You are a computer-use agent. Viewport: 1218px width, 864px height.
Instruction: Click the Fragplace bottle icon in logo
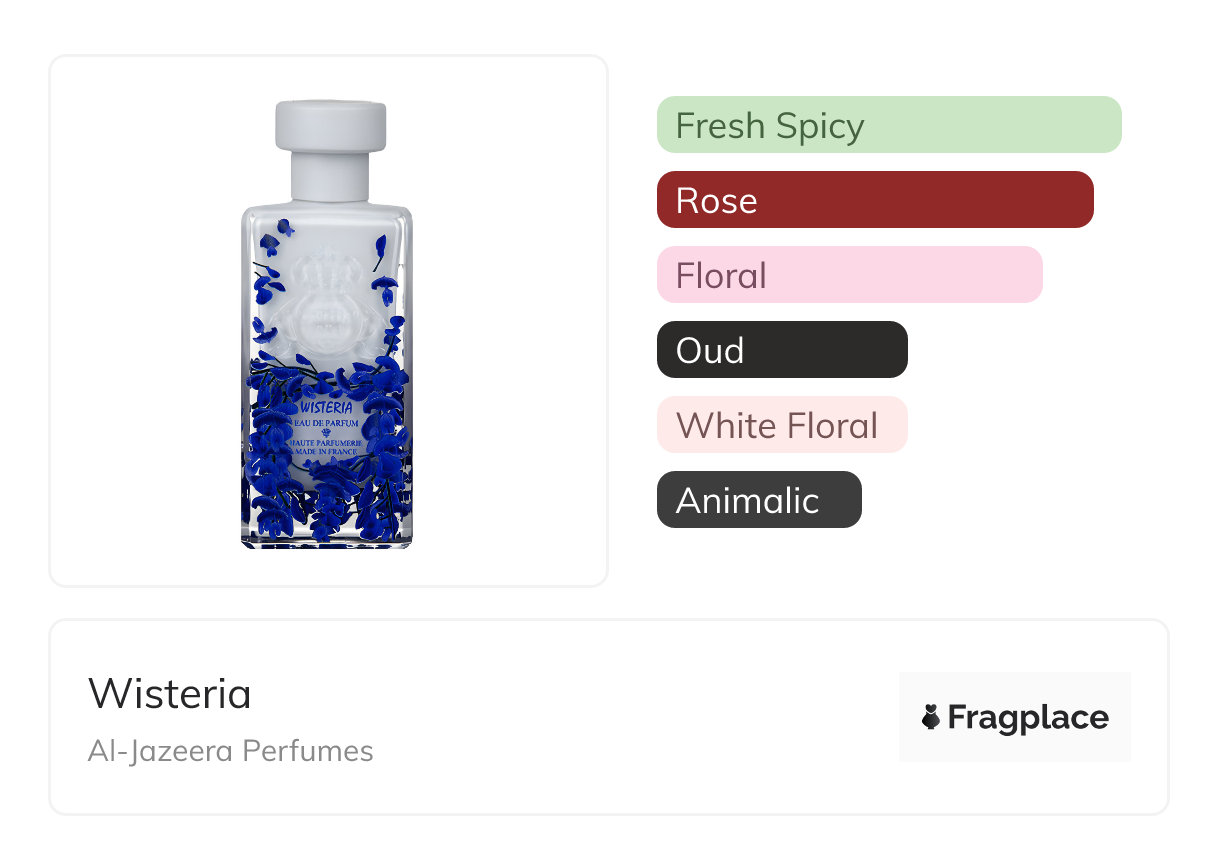tap(931, 717)
